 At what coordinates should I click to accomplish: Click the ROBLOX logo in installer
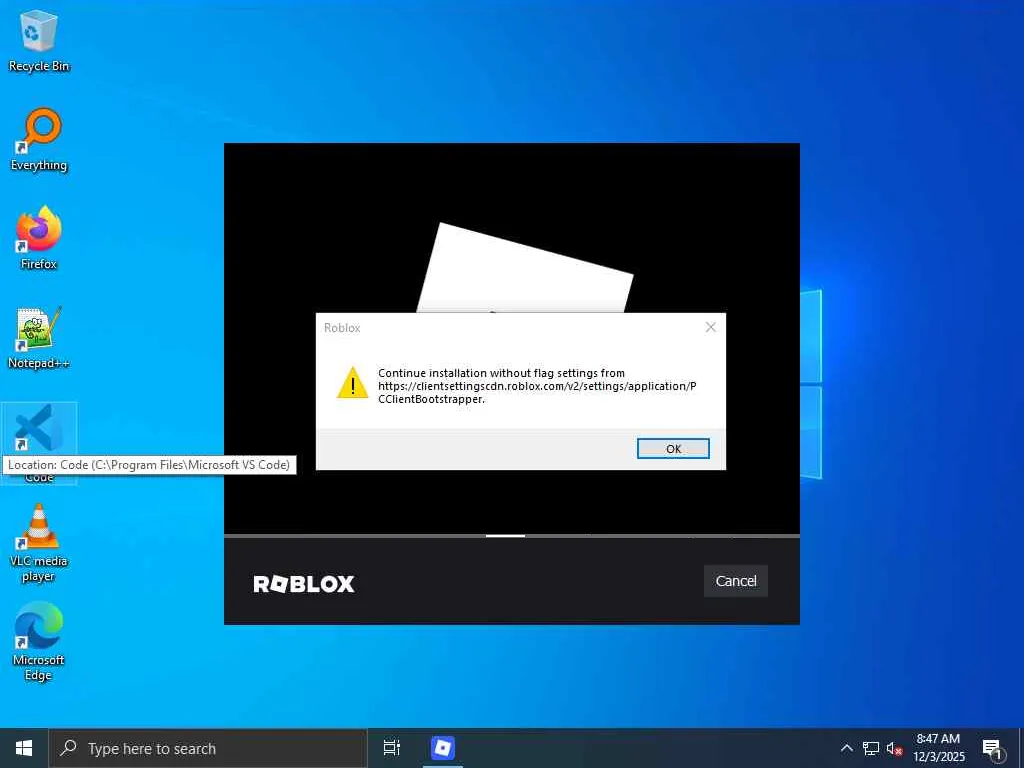[x=304, y=583]
